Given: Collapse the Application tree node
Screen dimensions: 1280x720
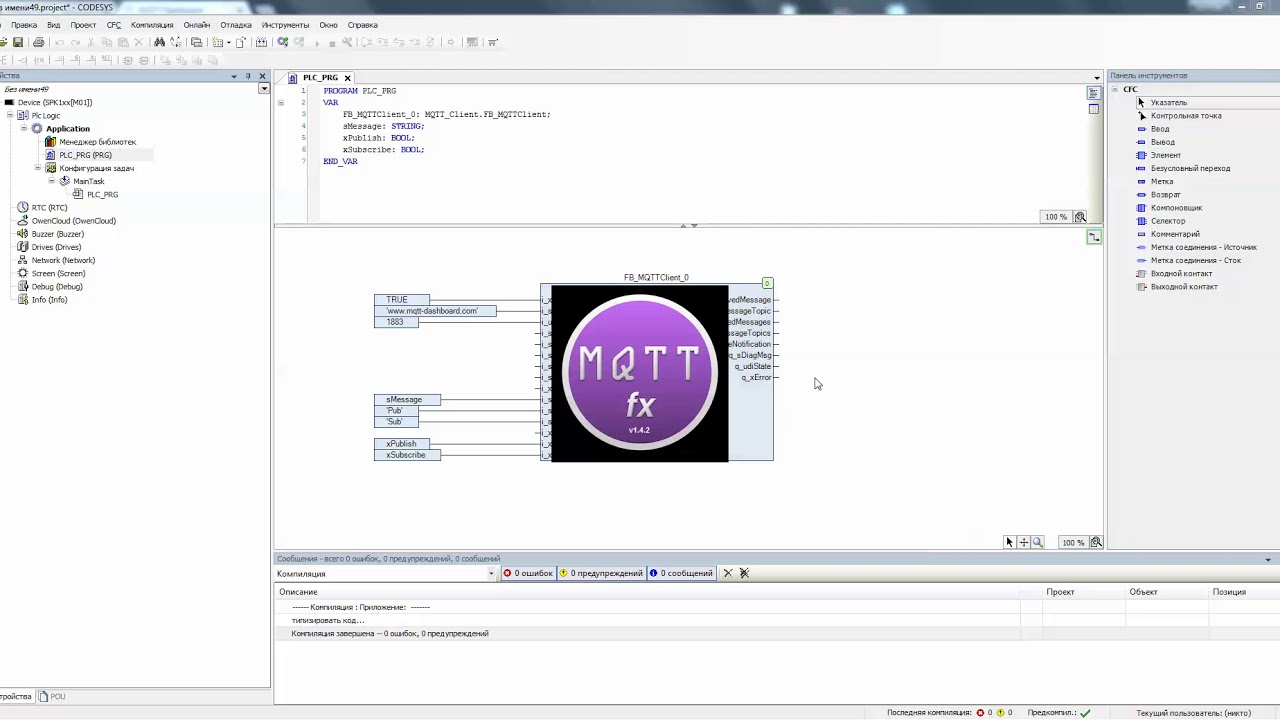Looking at the screenshot, I should pyautogui.click(x=24, y=128).
